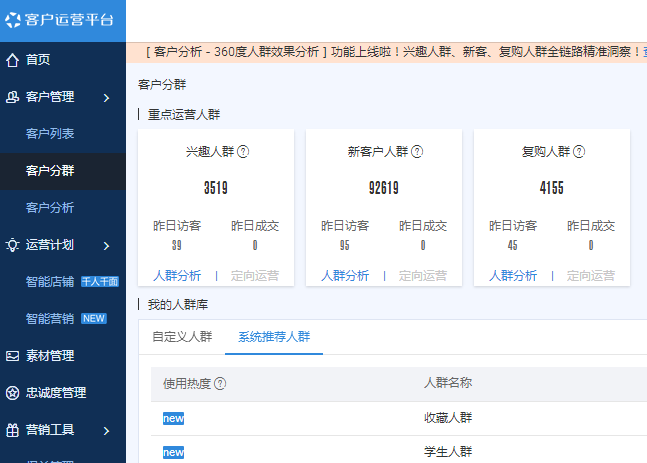
Task: Click the new tag in 收藏人群 row
Action: click(173, 418)
